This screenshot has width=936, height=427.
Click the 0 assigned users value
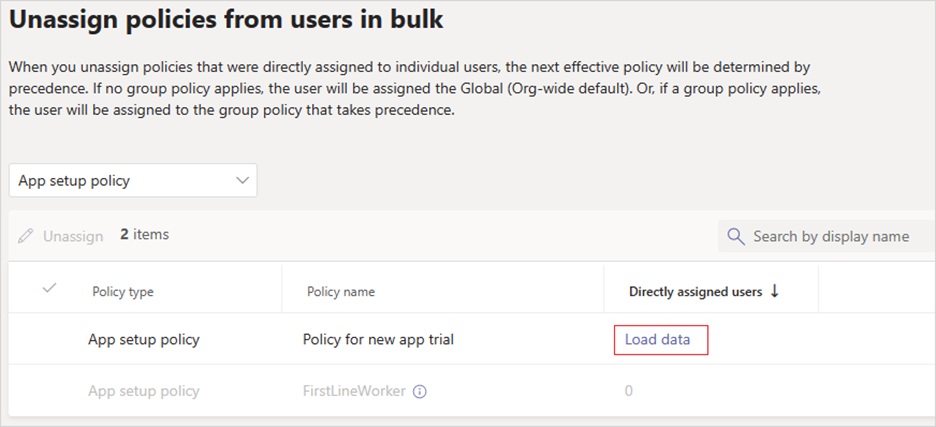[629, 392]
